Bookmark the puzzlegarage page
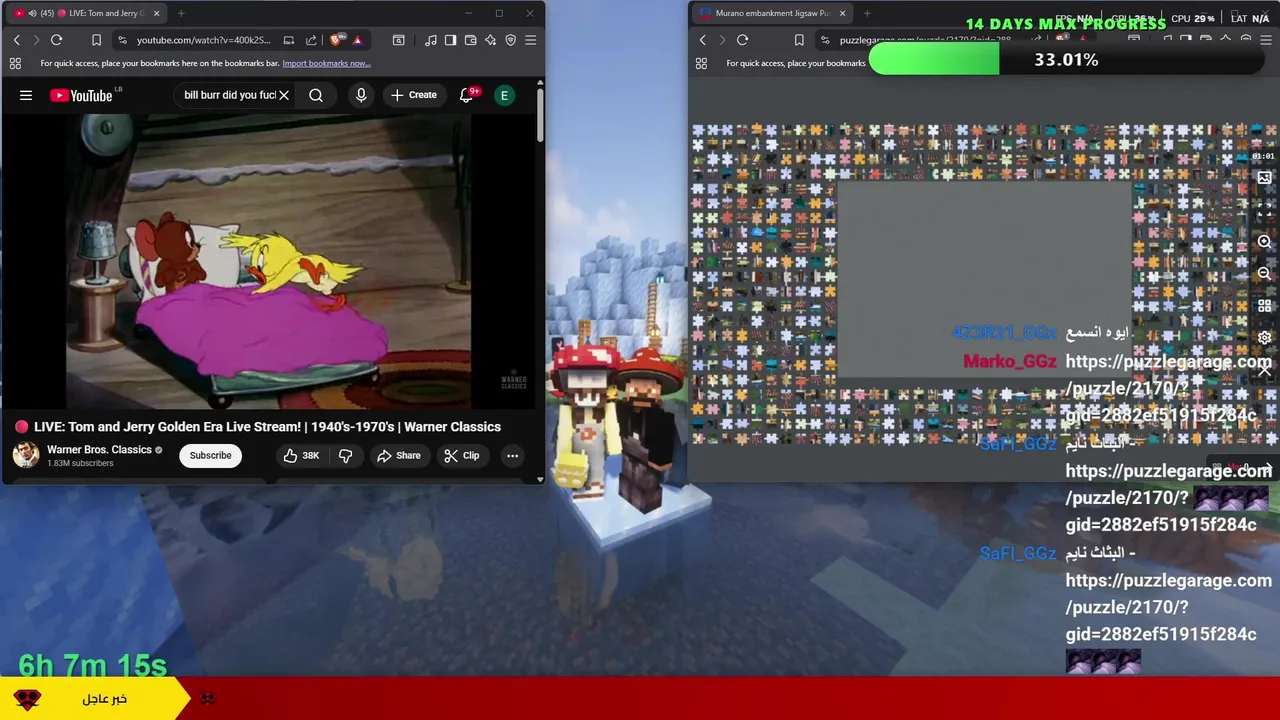This screenshot has height=720, width=1280. [x=798, y=40]
